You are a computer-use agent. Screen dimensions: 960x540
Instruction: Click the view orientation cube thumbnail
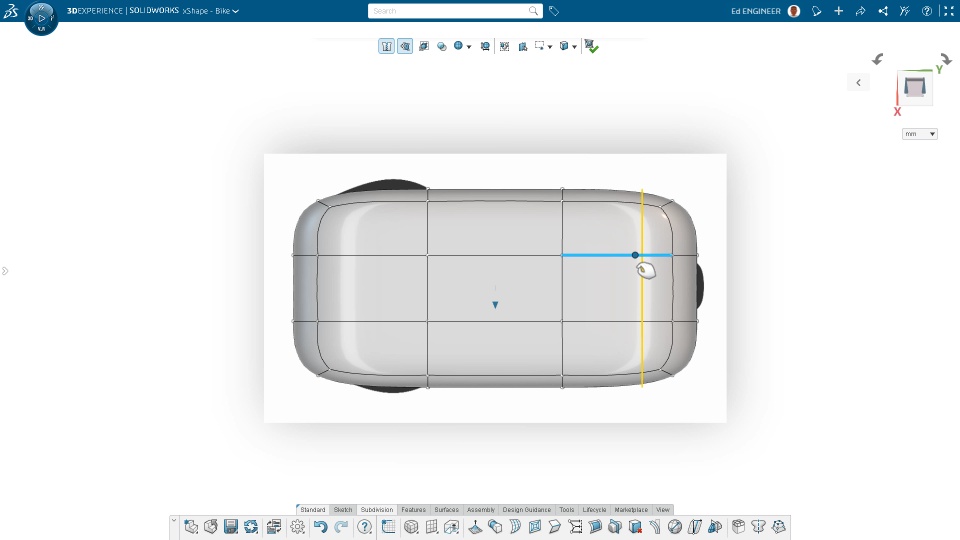[x=915, y=88]
